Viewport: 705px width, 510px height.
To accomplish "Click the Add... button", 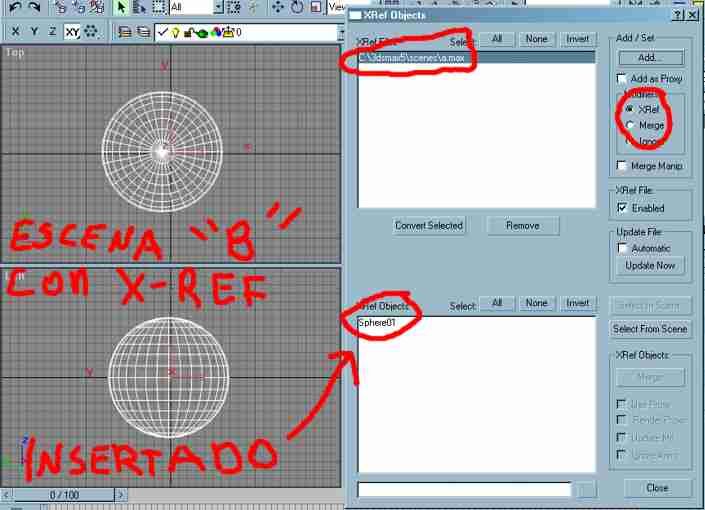I will (651, 58).
